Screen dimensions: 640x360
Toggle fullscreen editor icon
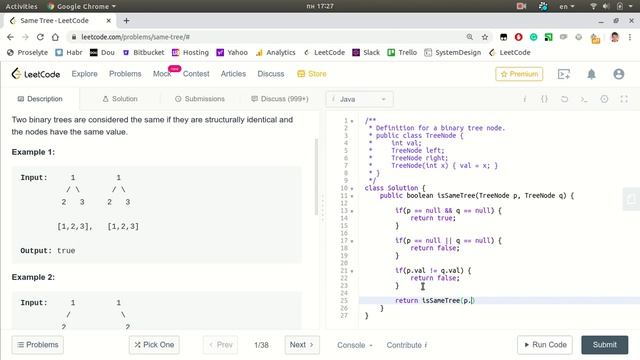pos(624,99)
